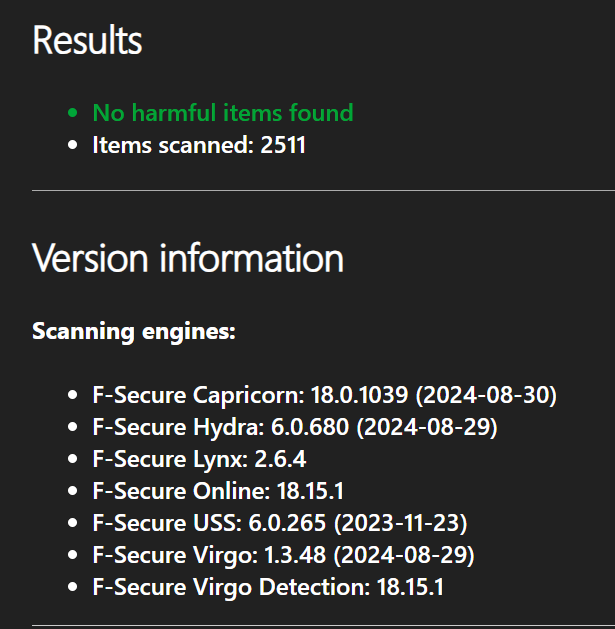
Task: Select the green 'No harmful items found' text
Action: coord(222,113)
